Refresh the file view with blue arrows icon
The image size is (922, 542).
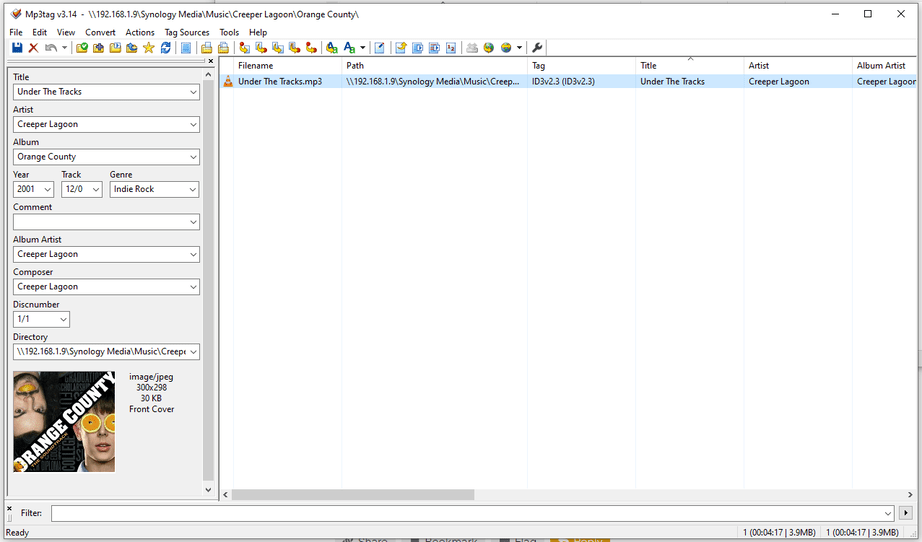pos(166,48)
